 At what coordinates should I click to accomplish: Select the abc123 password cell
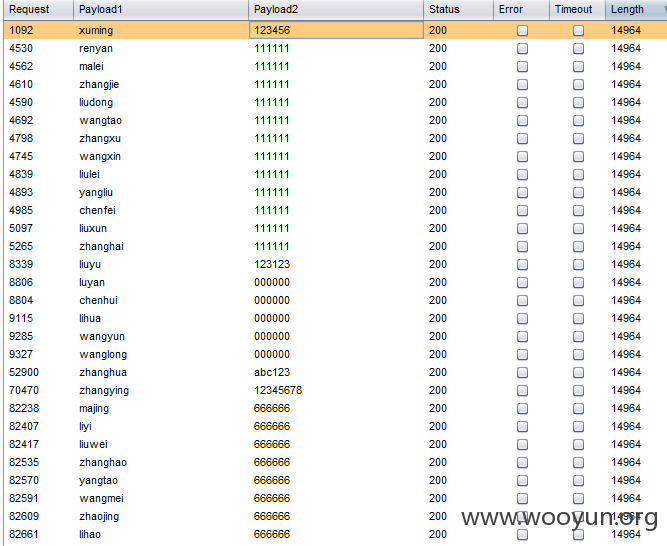pos(272,372)
